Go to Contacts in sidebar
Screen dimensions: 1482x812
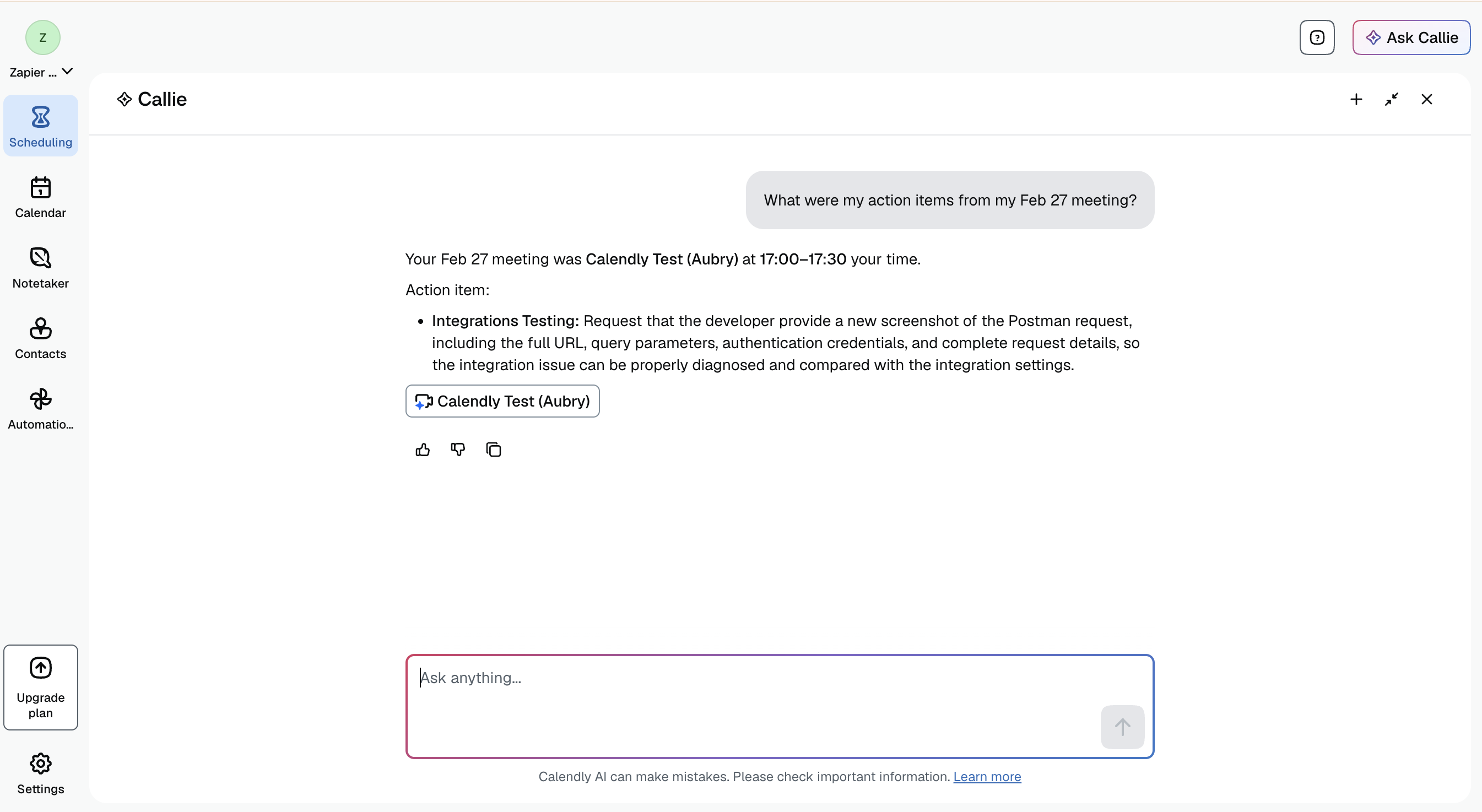(40, 339)
